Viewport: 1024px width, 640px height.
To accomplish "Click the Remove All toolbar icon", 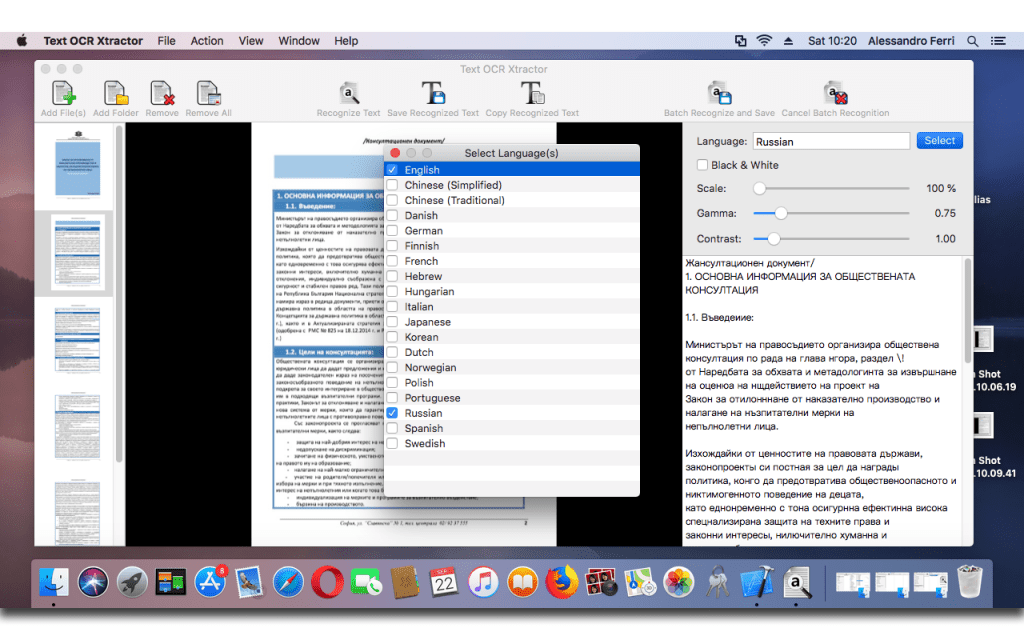I will 208,95.
